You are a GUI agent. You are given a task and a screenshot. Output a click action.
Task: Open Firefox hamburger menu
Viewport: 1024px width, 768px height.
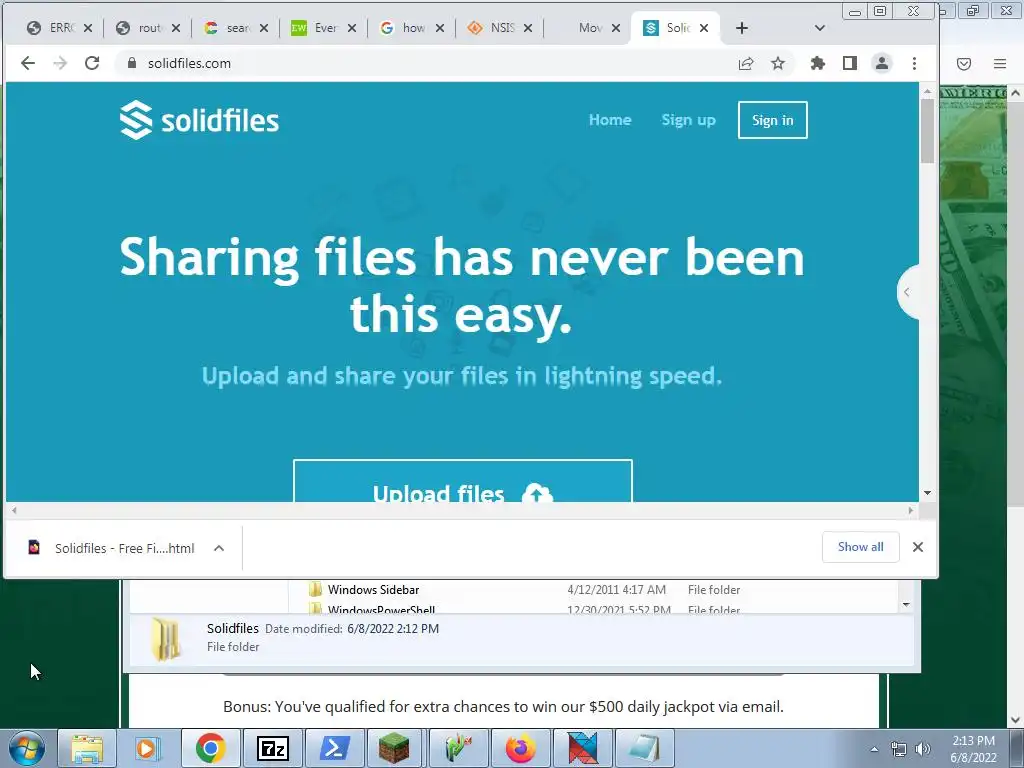pyautogui.click(x=1000, y=63)
